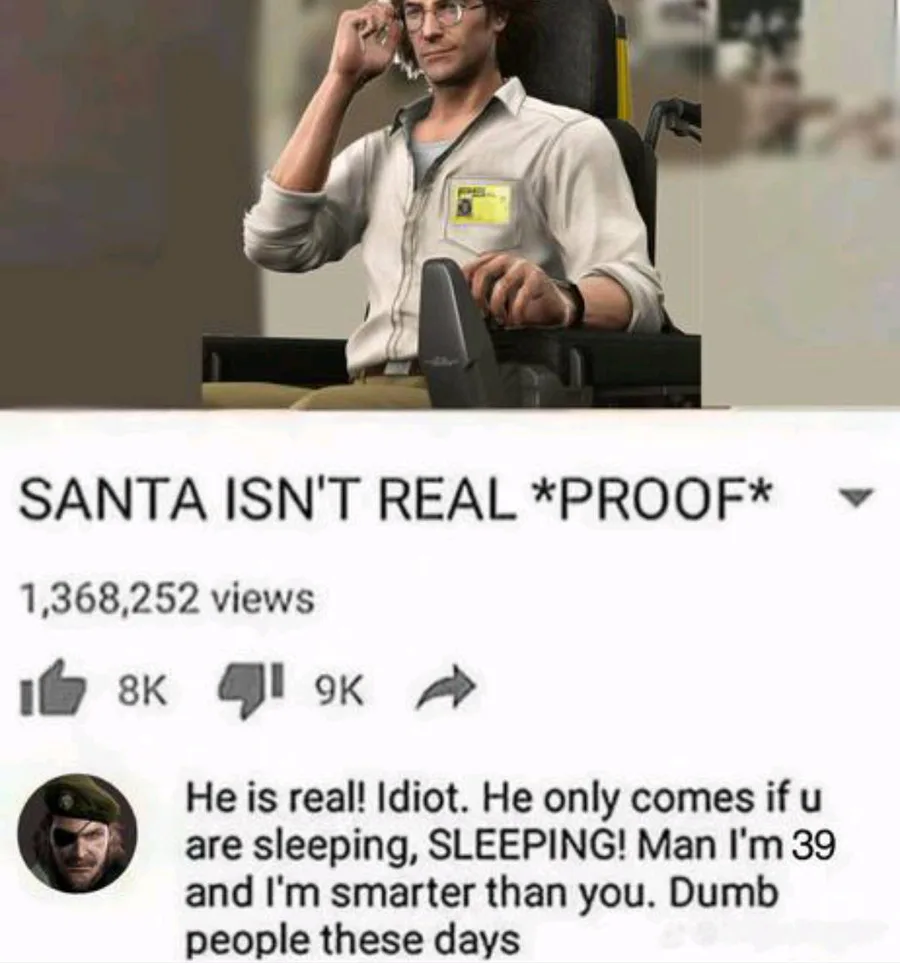Click the man's round glasses in video

coord(433,14)
